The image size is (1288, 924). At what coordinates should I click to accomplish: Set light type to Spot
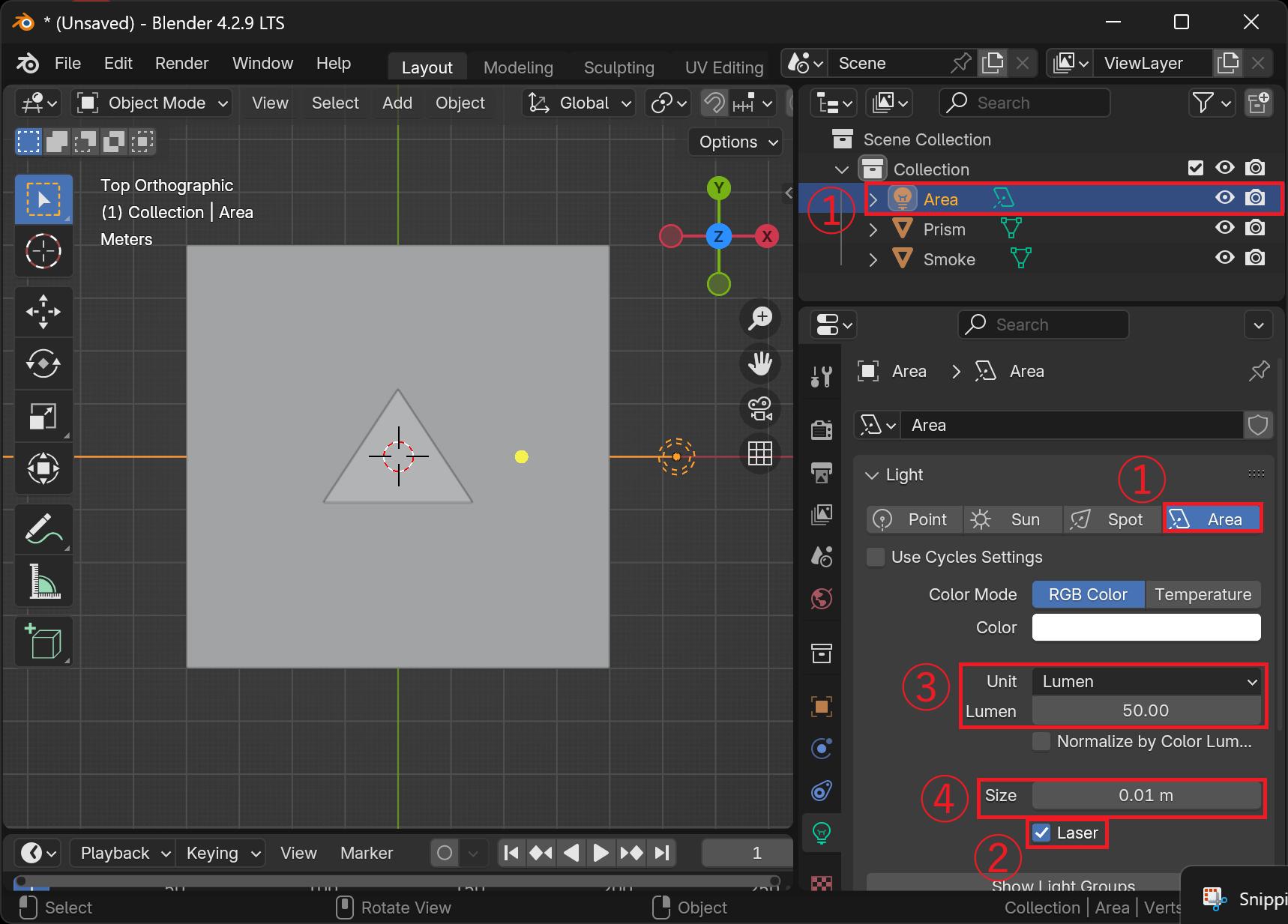pos(1112,519)
